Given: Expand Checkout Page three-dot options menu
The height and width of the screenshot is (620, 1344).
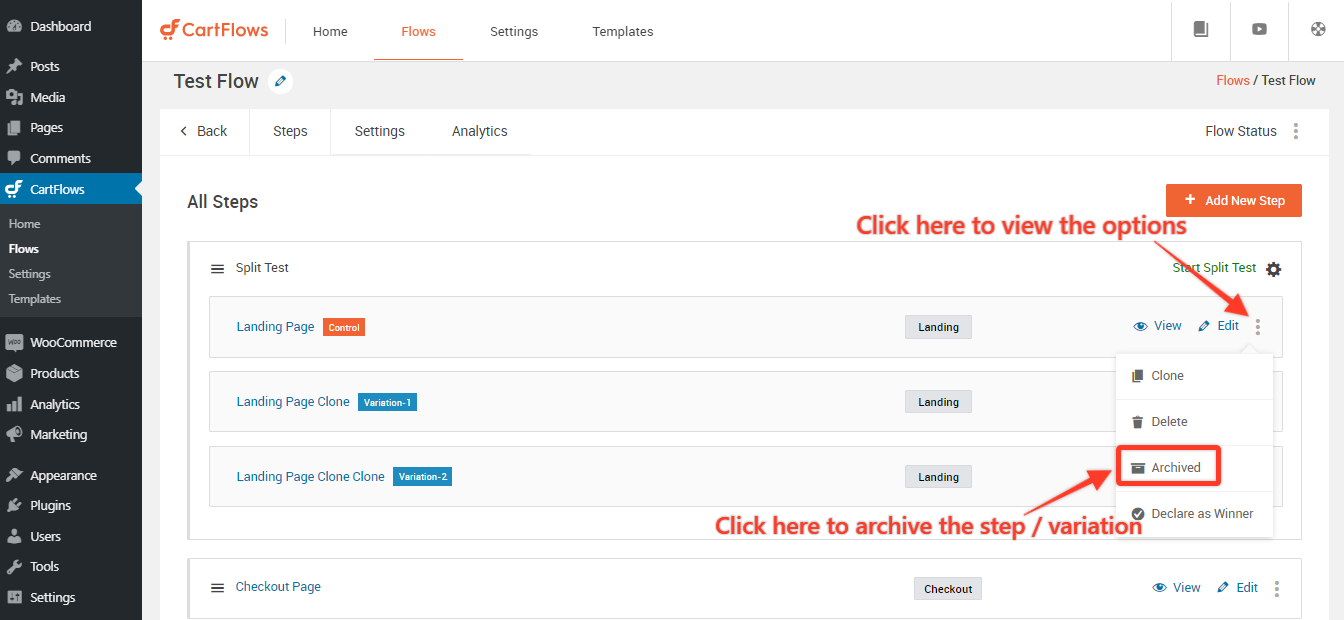Looking at the screenshot, I should tap(1277, 589).
